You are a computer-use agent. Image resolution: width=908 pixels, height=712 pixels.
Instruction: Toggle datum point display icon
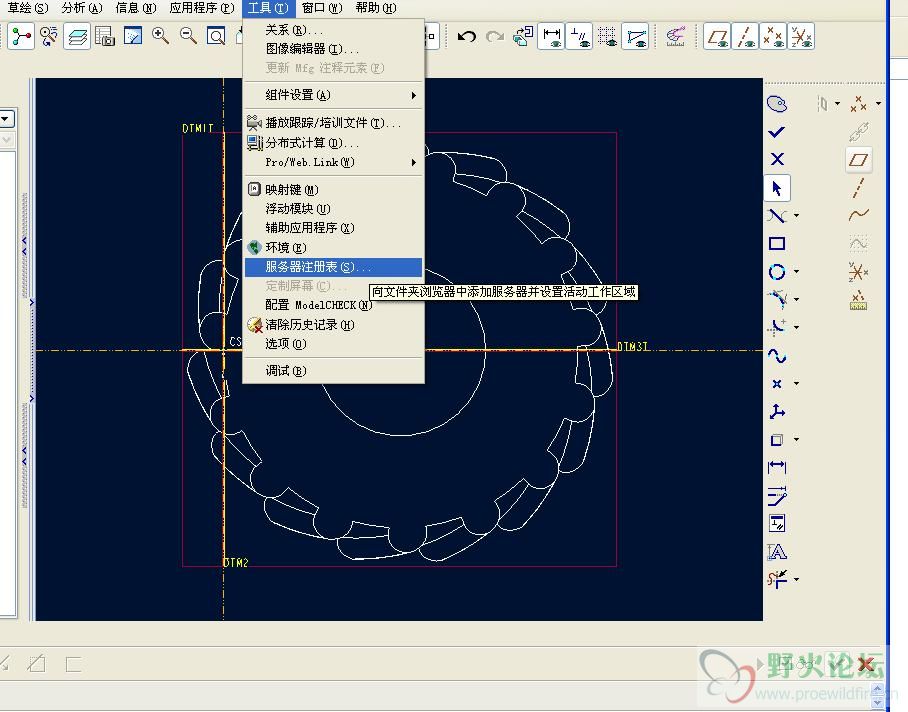coord(773,37)
